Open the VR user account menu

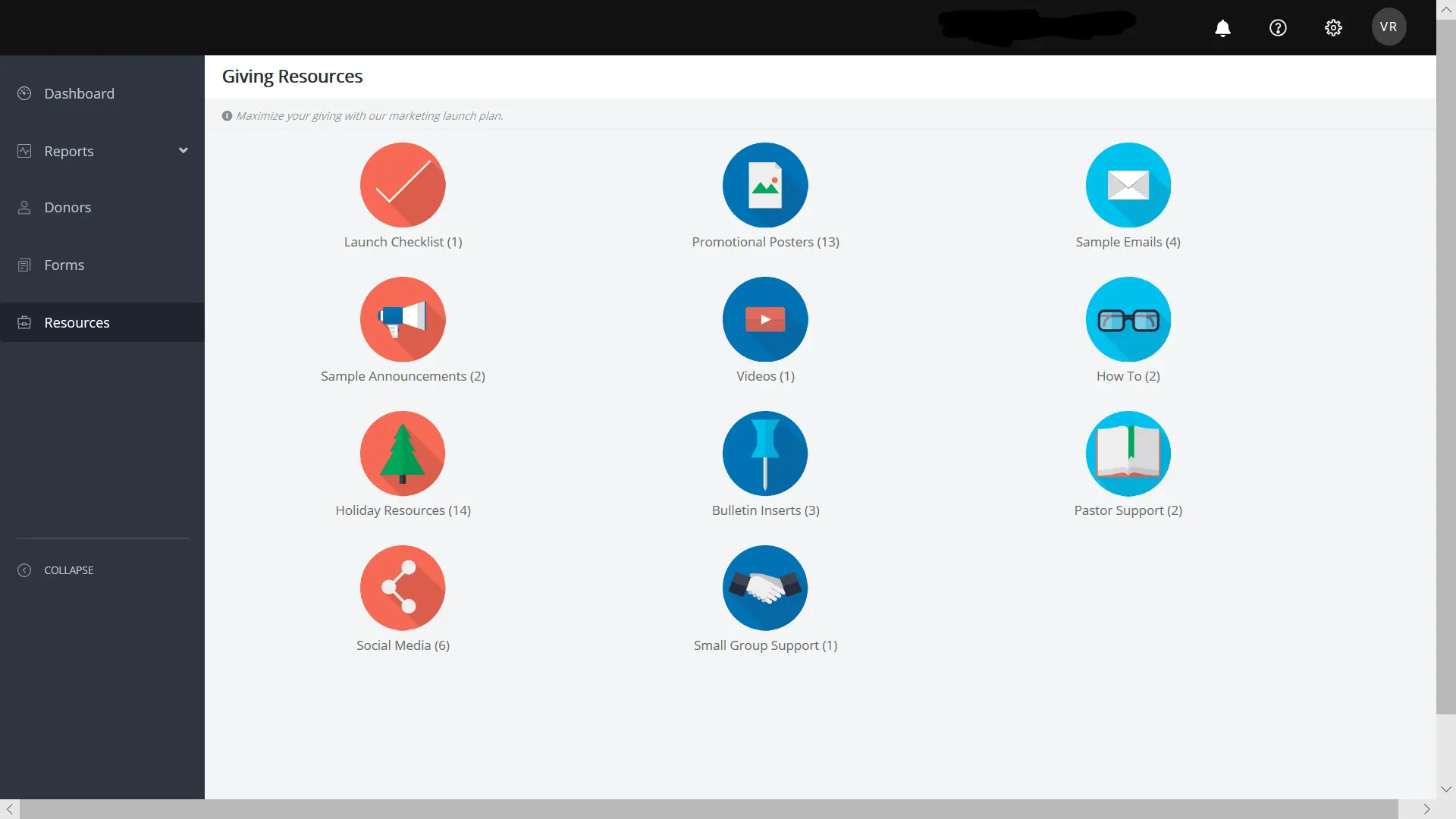click(1389, 27)
